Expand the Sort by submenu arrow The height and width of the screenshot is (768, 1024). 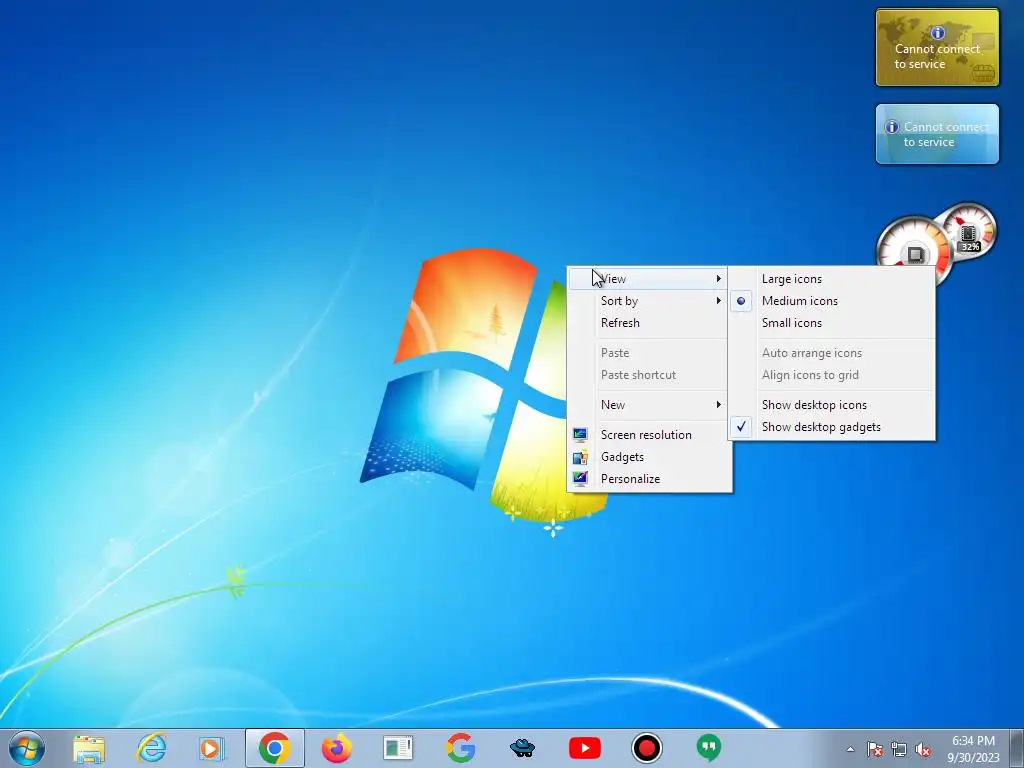click(x=718, y=301)
